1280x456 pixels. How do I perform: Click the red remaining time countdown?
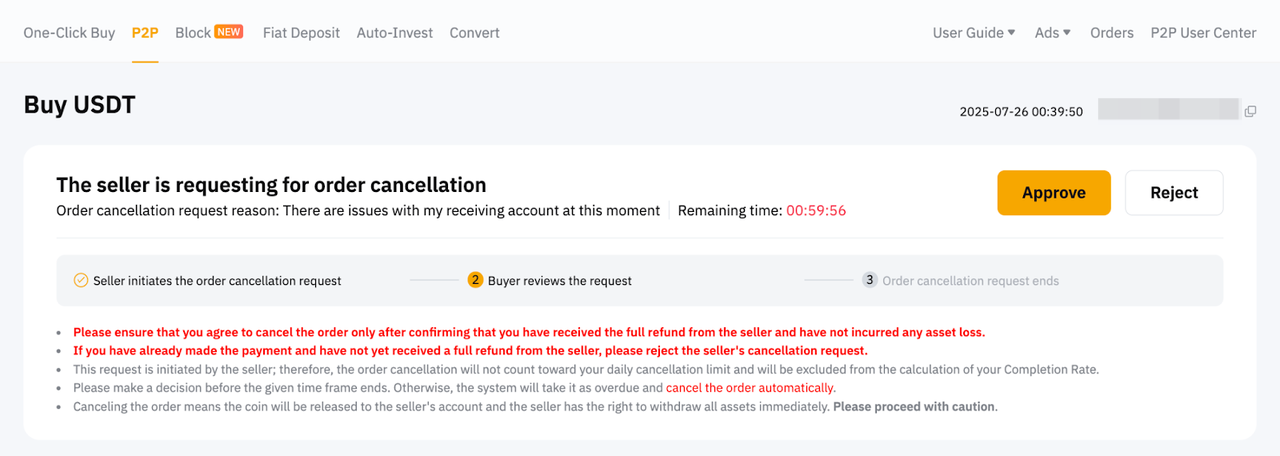point(816,211)
